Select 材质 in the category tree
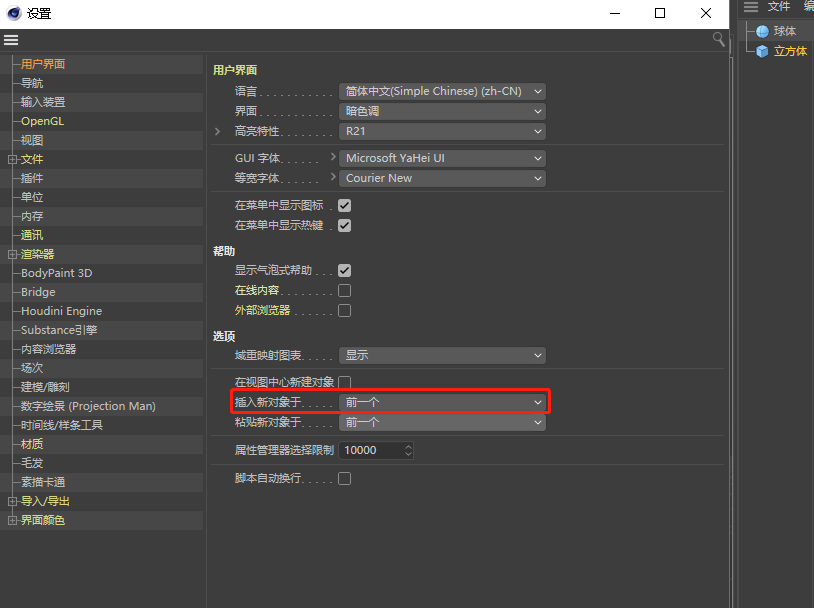This screenshot has height=608, width=814. [x=32, y=444]
